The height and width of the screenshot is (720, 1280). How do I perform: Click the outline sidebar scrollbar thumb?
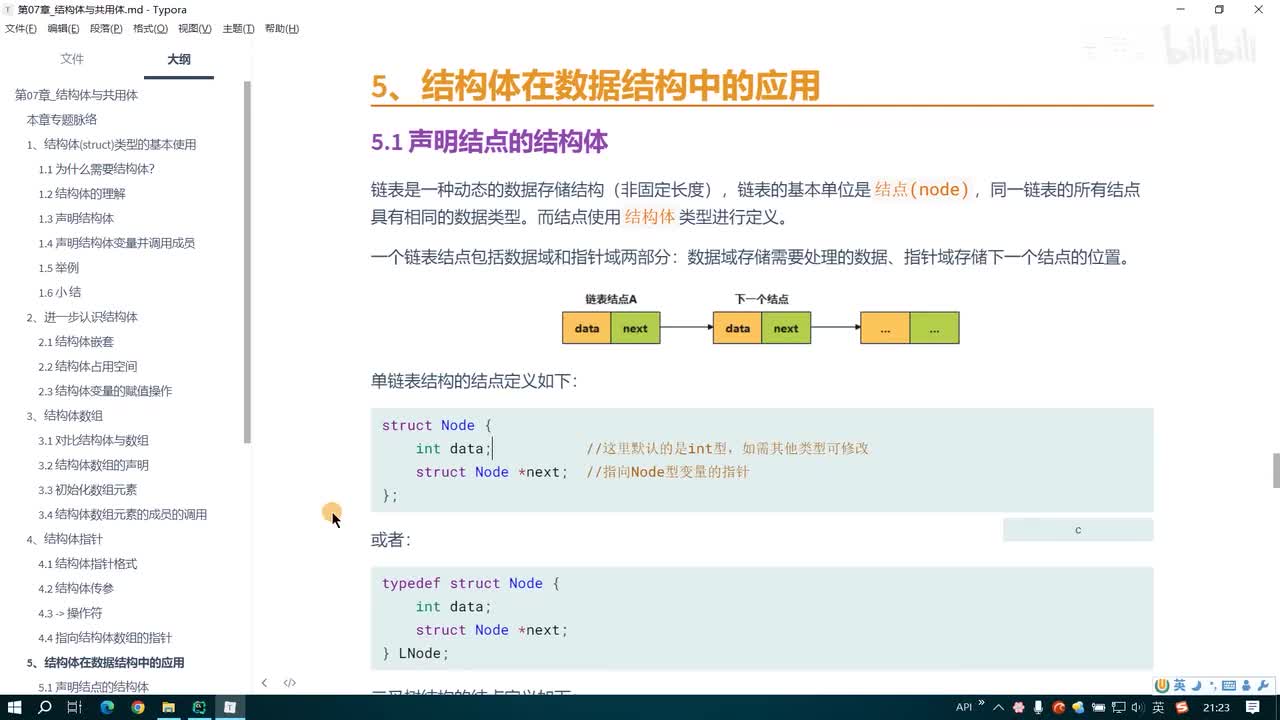[x=247, y=262]
